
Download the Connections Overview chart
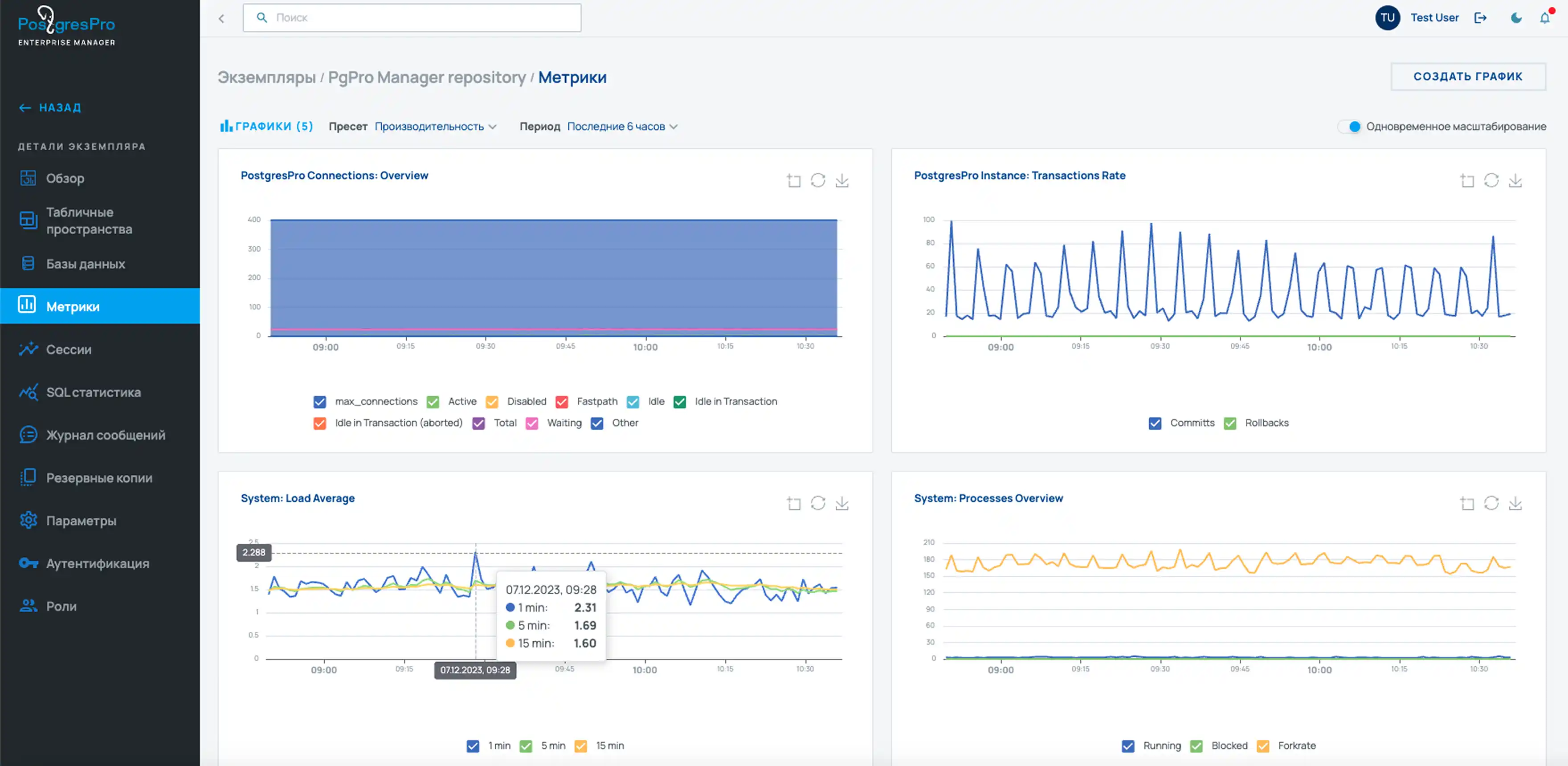point(842,181)
